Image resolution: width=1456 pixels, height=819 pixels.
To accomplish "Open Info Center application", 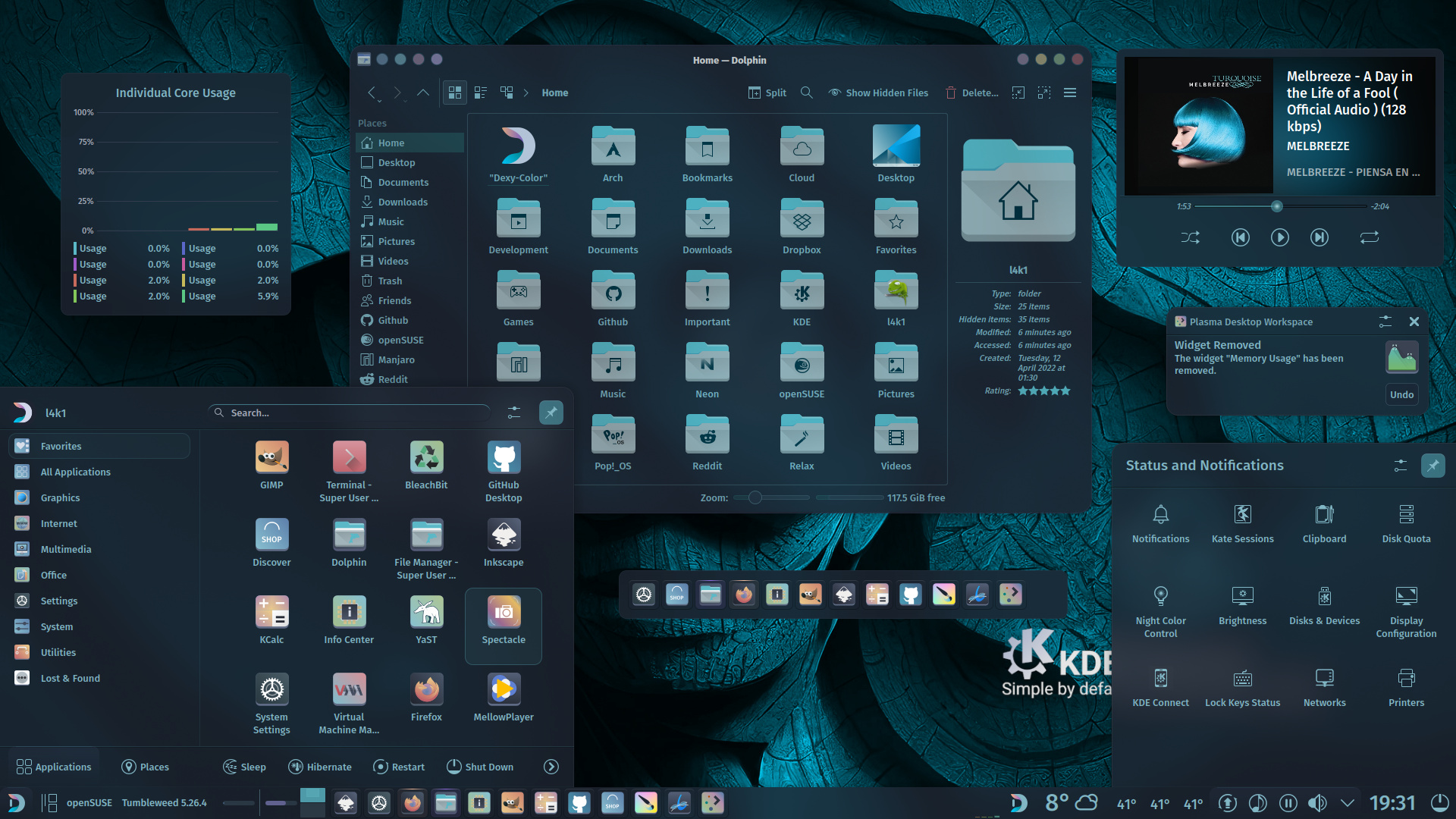I will [349, 620].
